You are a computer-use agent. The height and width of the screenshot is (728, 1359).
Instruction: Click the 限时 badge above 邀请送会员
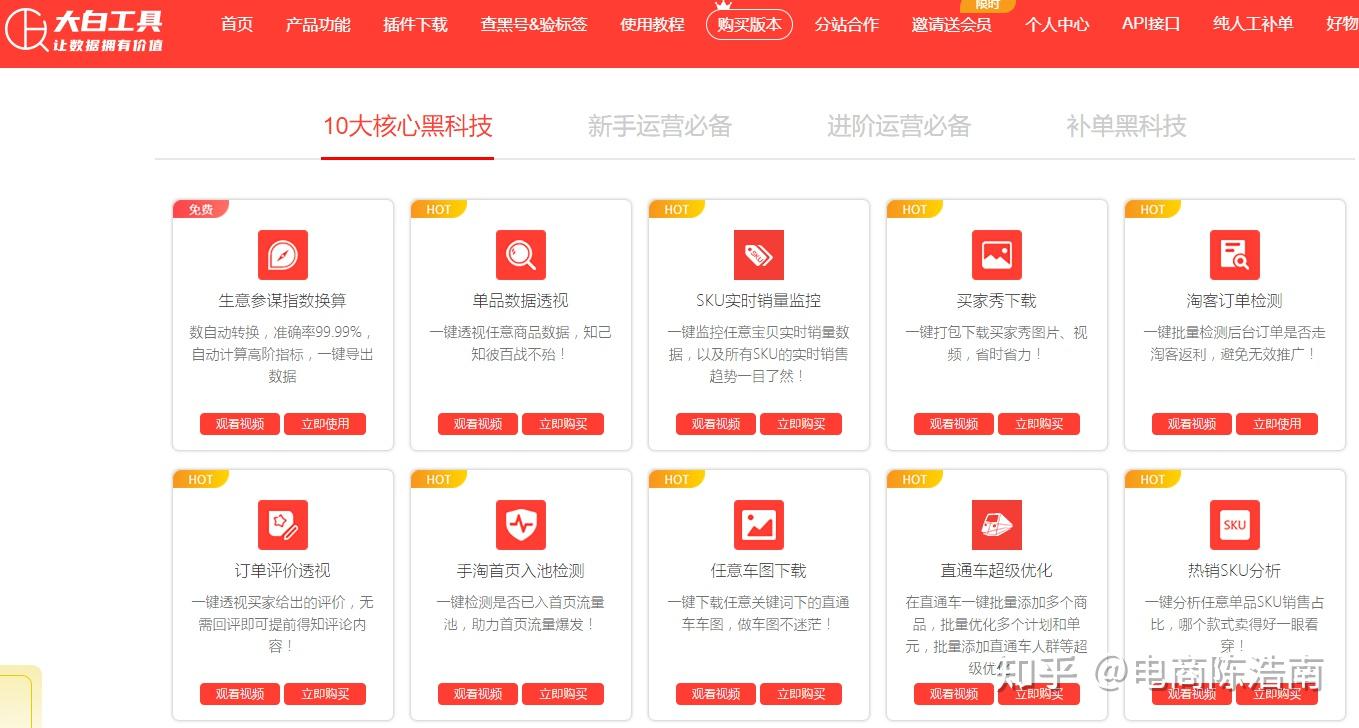tap(988, 4)
